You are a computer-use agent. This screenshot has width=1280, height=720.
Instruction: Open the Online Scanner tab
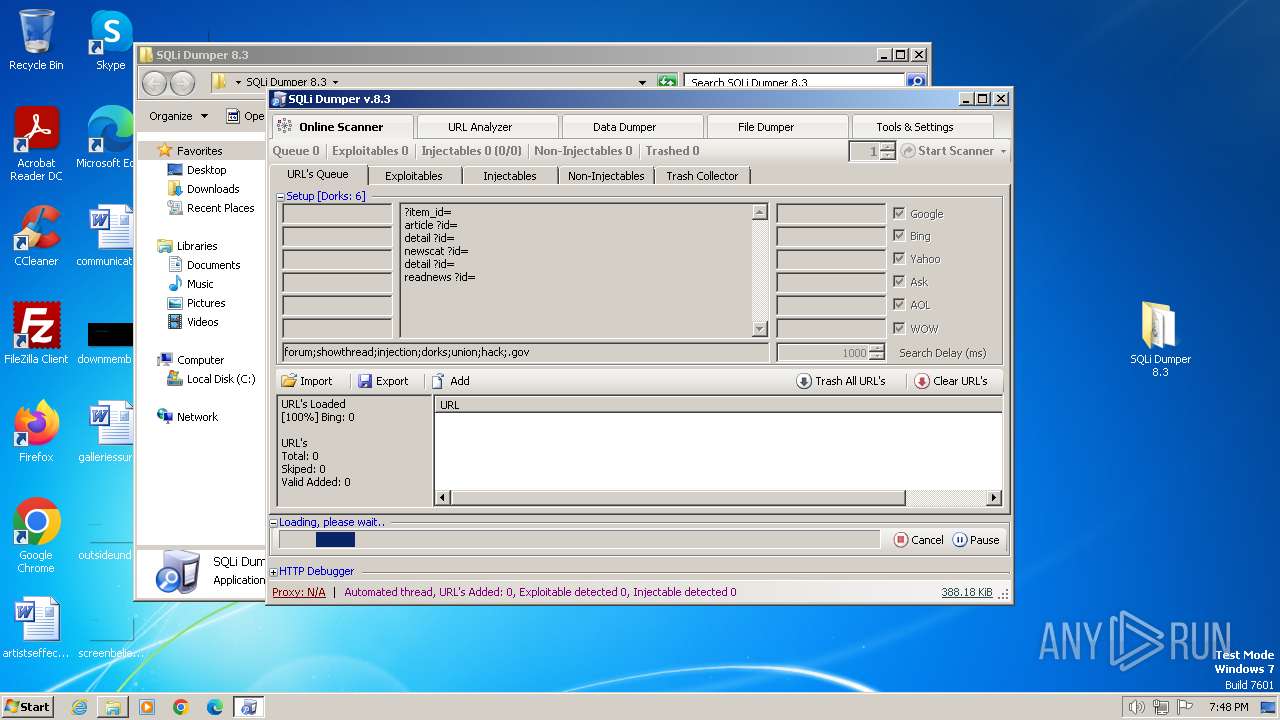(342, 127)
